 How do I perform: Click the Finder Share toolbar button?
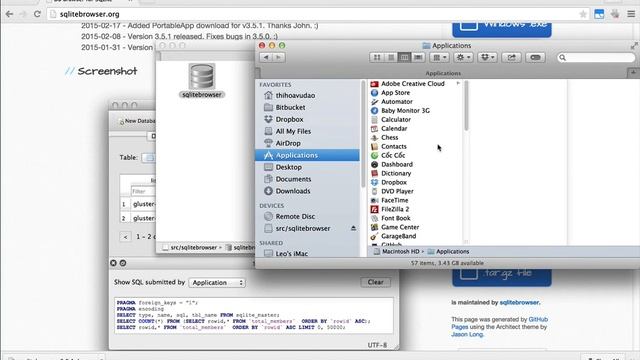511,58
